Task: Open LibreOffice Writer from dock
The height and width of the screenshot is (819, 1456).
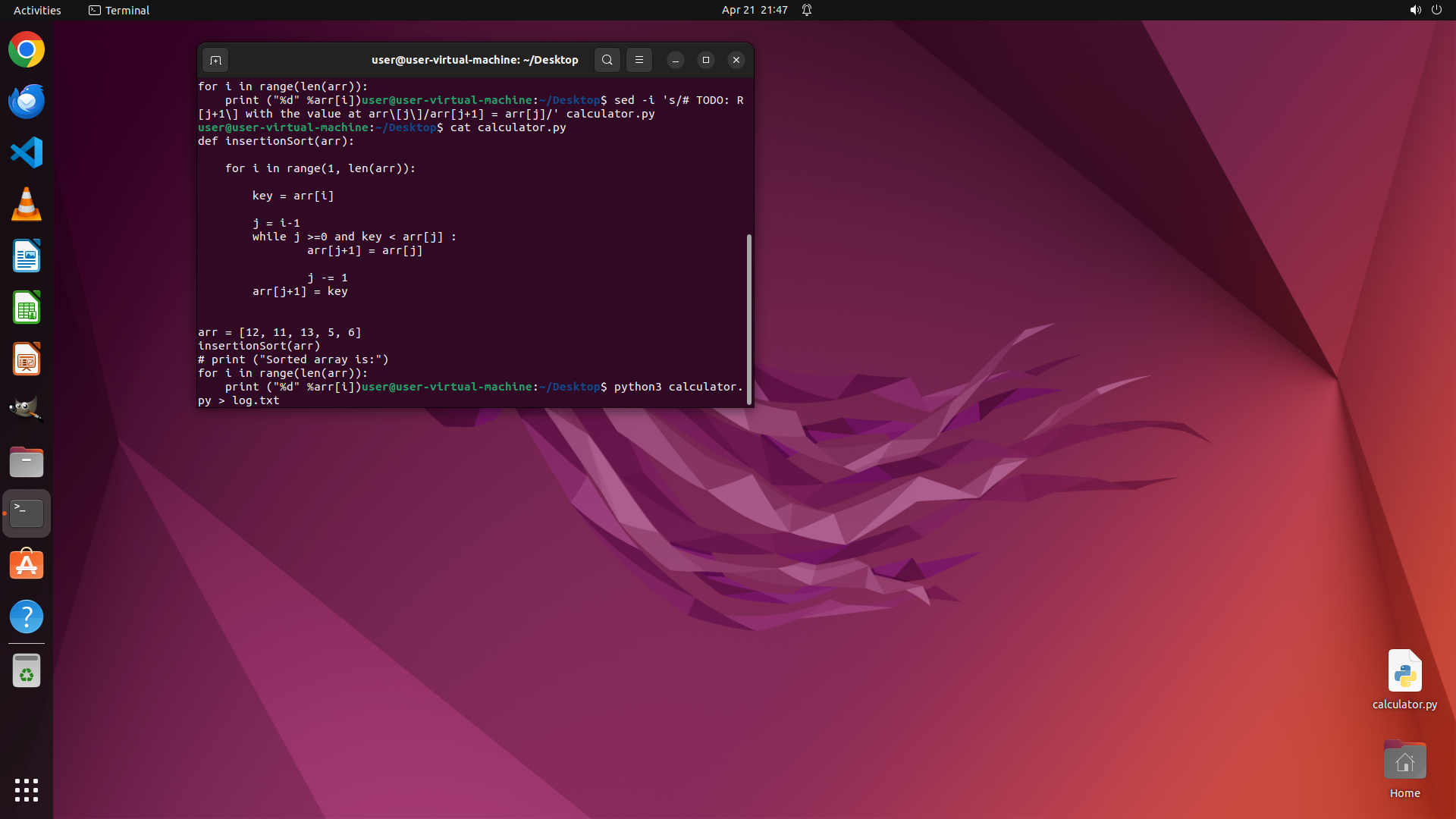Action: [27, 256]
